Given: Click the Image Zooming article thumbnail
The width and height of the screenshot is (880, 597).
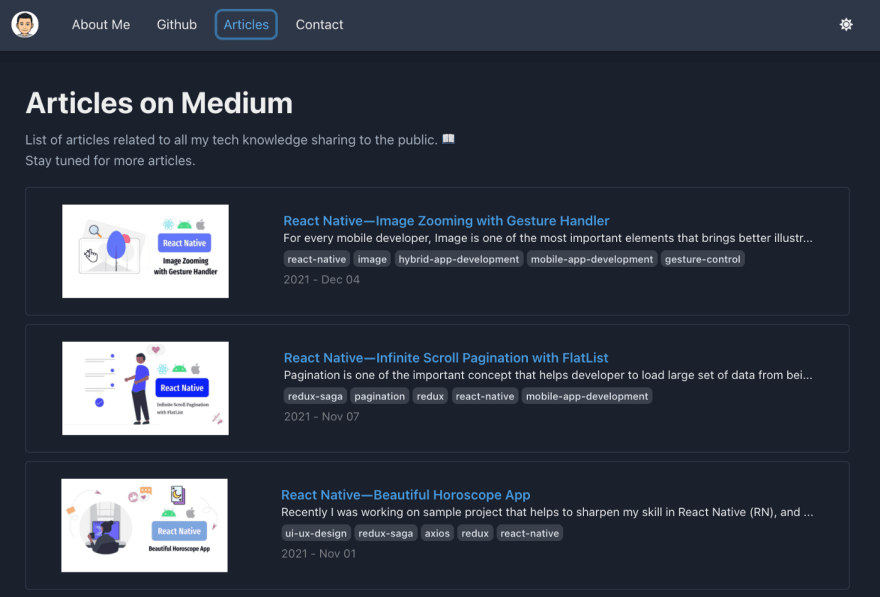Looking at the screenshot, I should pos(145,251).
